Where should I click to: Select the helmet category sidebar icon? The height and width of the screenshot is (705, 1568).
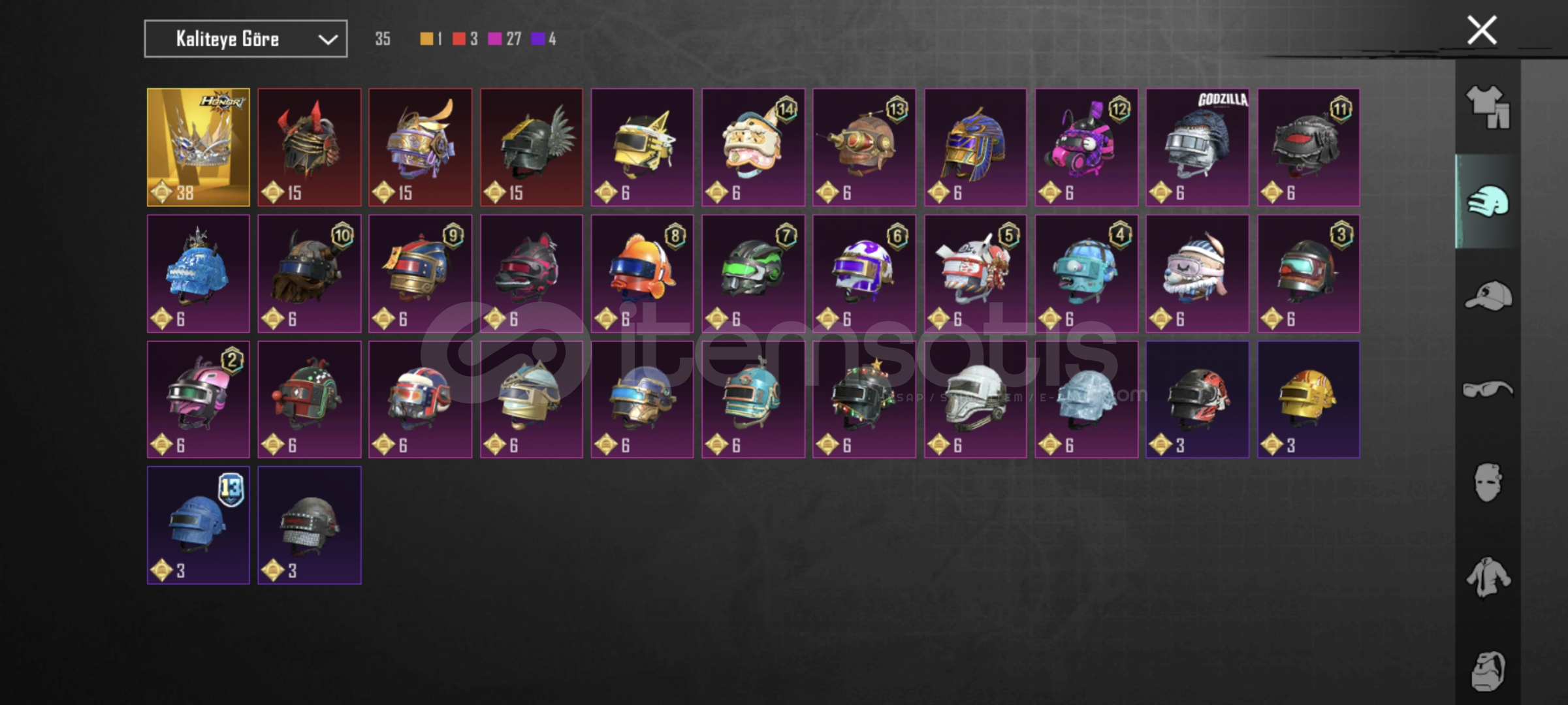tap(1488, 202)
